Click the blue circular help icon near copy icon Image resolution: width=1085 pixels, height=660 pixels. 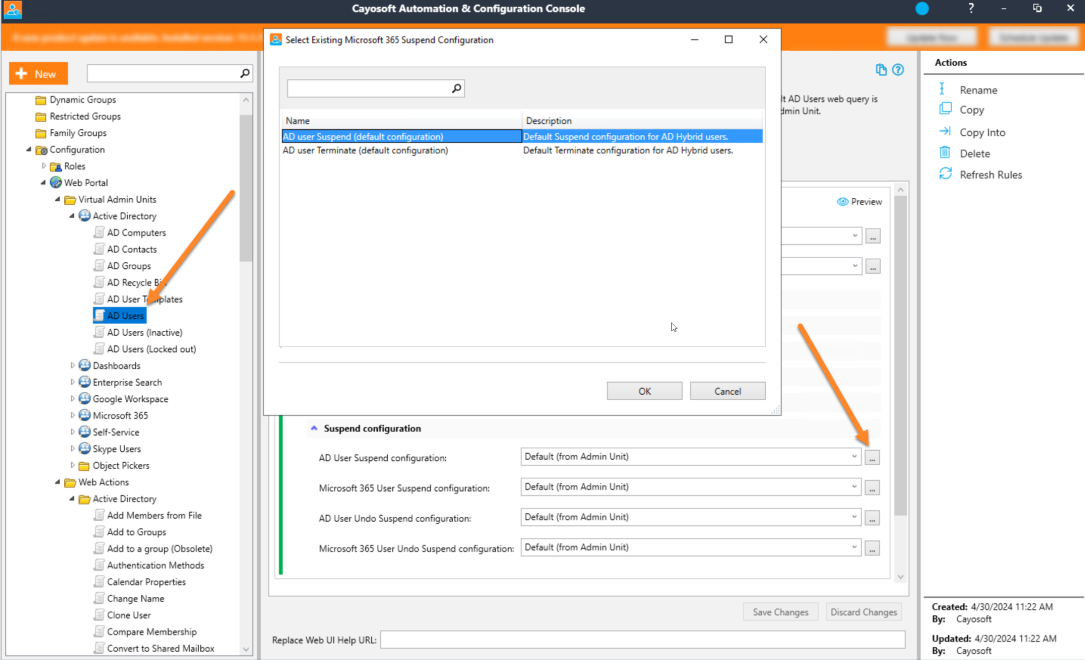point(898,70)
